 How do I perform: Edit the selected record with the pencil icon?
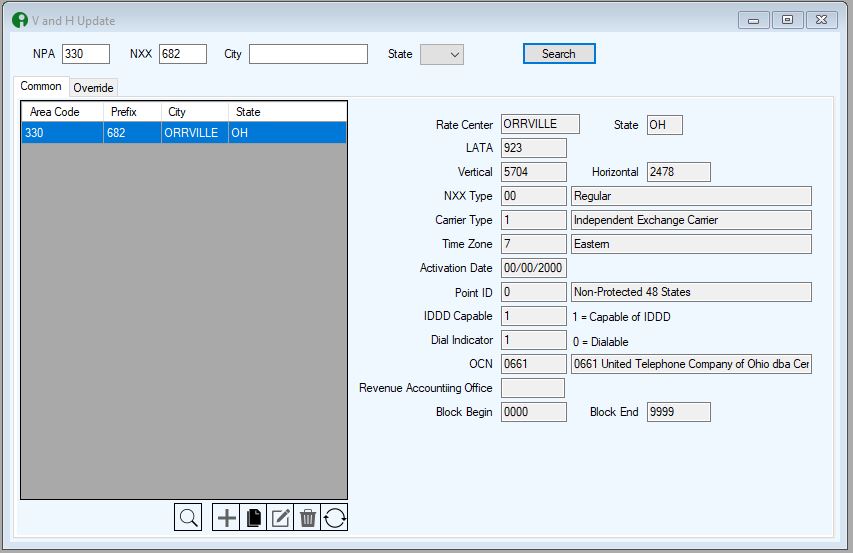pyautogui.click(x=281, y=517)
